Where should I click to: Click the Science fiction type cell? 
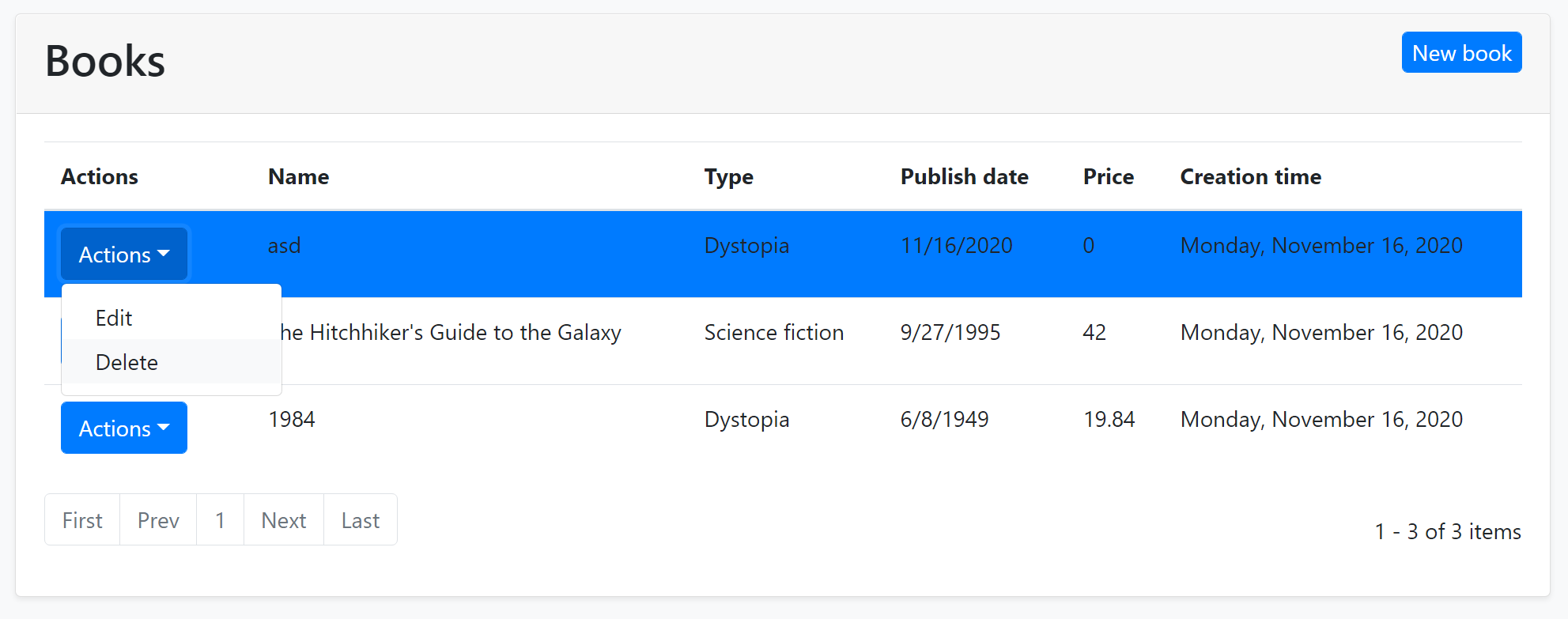click(773, 333)
